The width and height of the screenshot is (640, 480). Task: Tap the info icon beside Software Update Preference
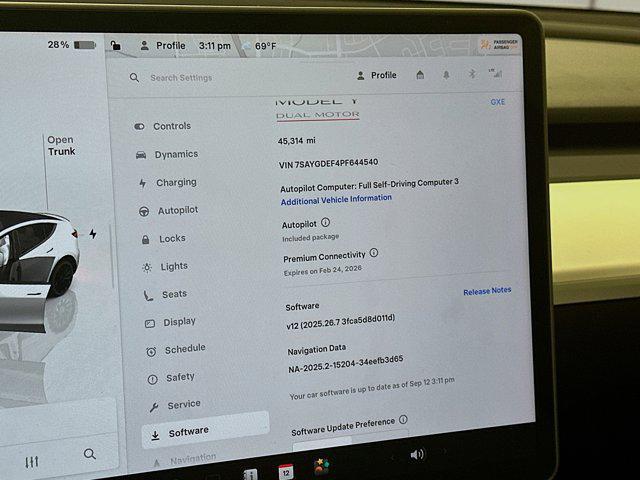click(x=403, y=419)
